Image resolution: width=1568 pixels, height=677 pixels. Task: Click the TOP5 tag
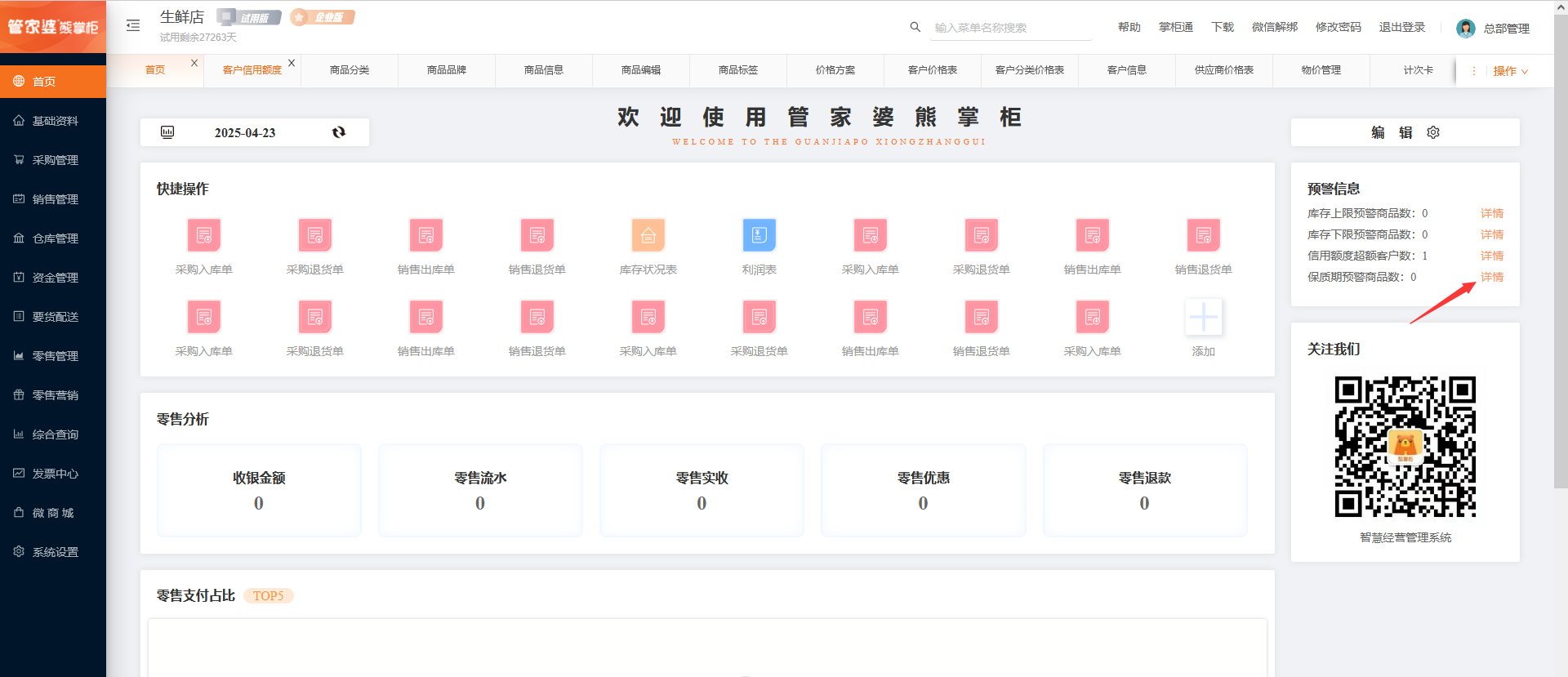coord(268,596)
